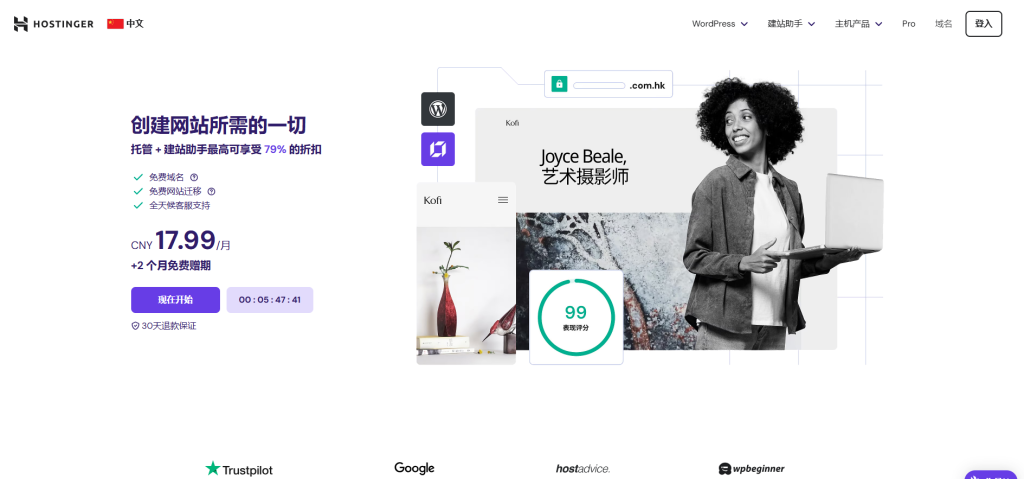Click the question mark next to 免费域名

coord(194,177)
